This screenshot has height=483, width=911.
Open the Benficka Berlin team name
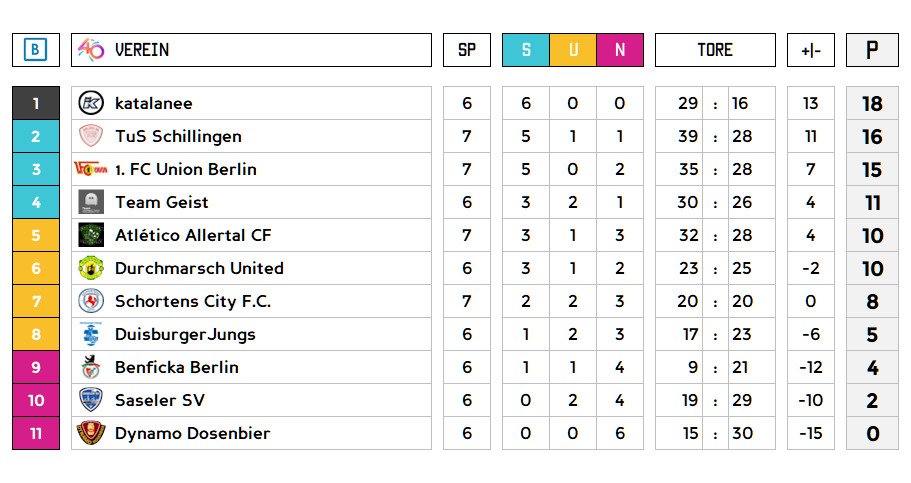(177, 367)
